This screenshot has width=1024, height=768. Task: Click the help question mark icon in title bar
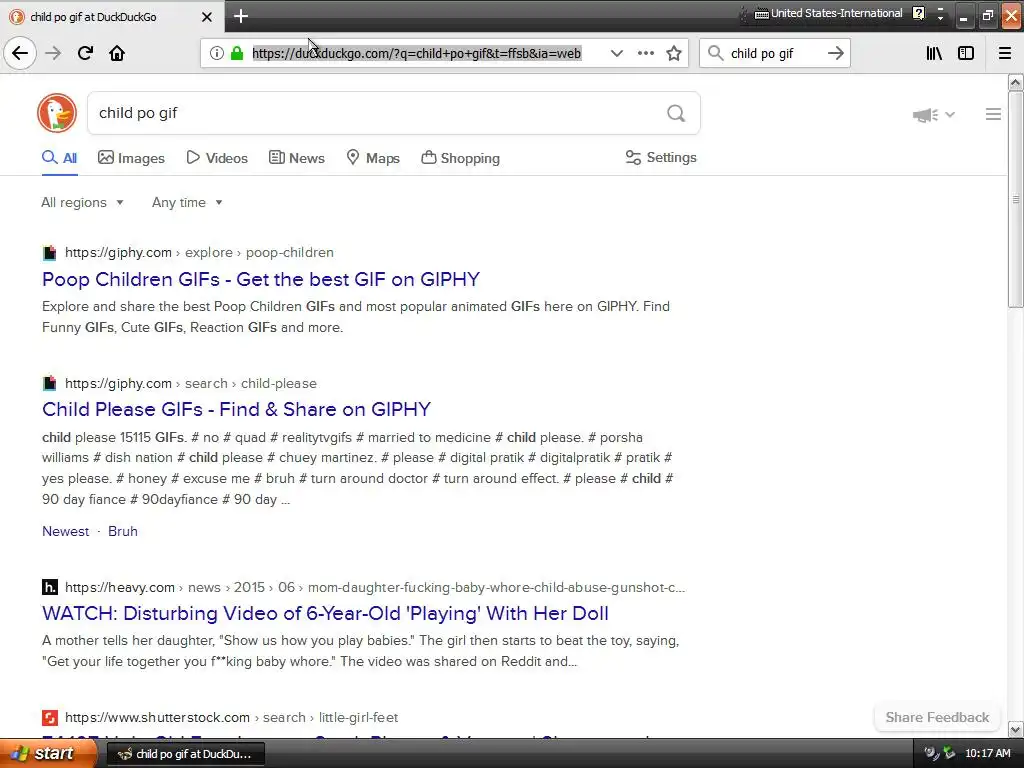pyautogui.click(x=919, y=14)
